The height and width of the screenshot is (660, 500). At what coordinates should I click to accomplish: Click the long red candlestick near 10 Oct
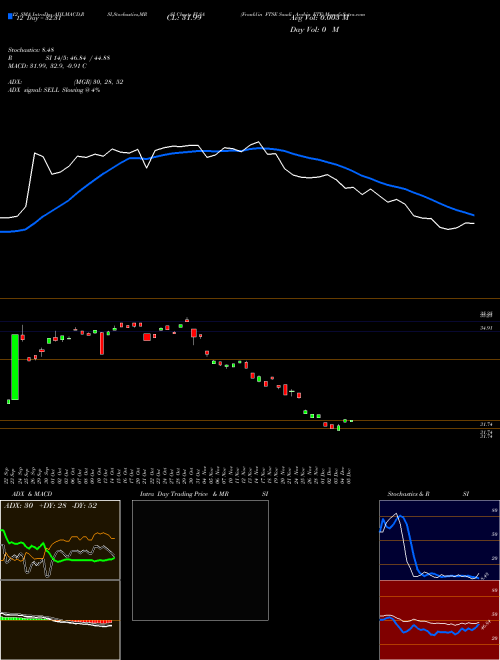(102, 343)
